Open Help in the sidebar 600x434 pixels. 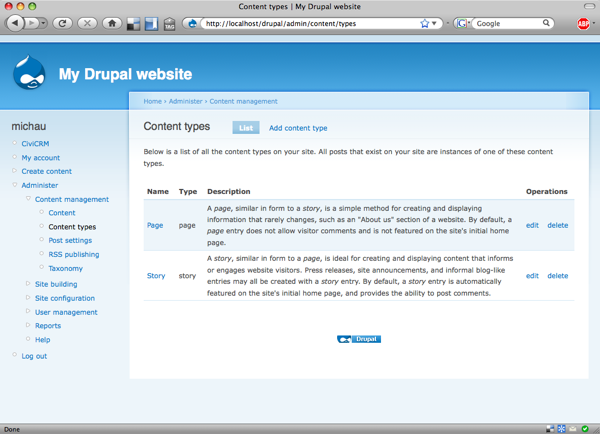42,340
